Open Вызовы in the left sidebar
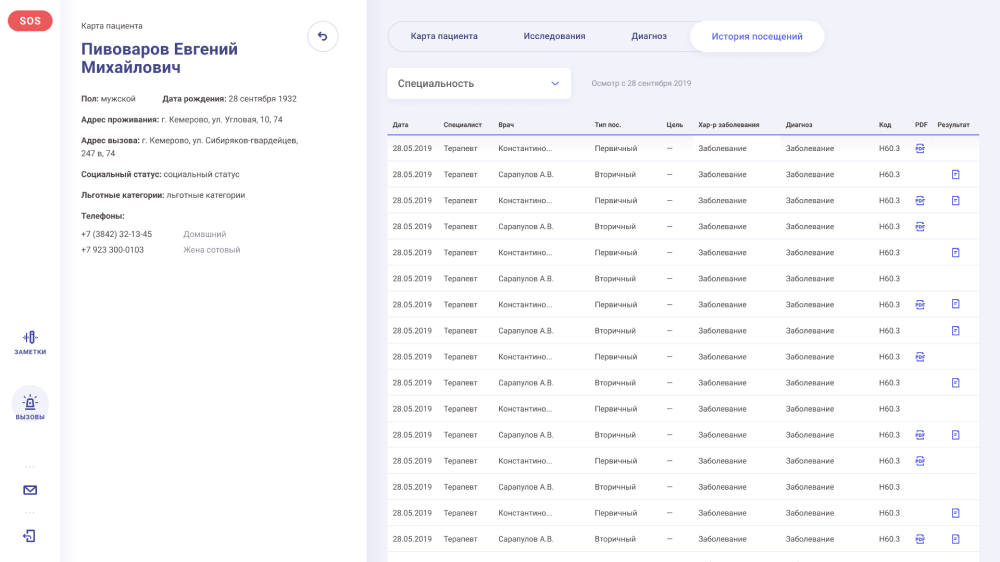 30,406
